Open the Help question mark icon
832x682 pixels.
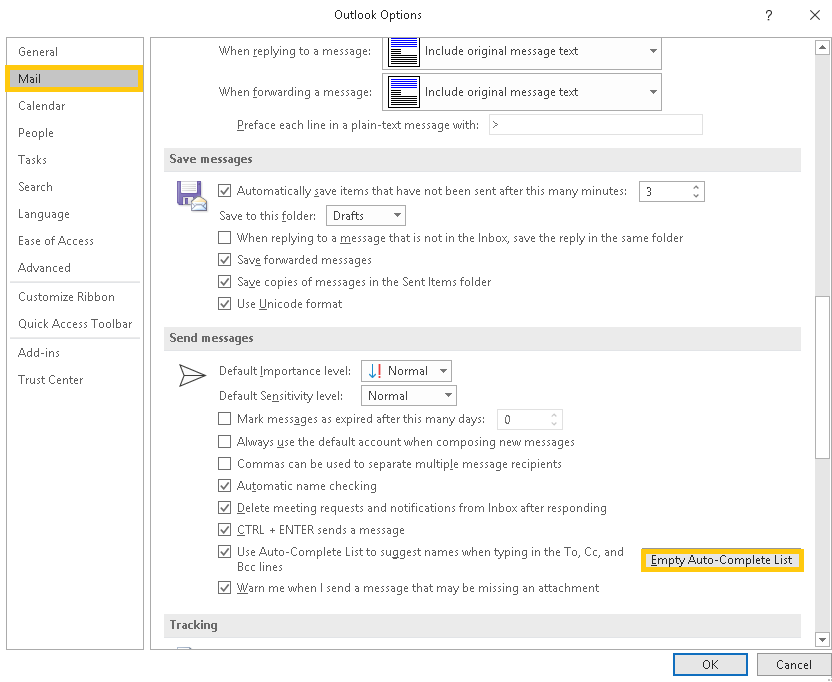point(768,15)
